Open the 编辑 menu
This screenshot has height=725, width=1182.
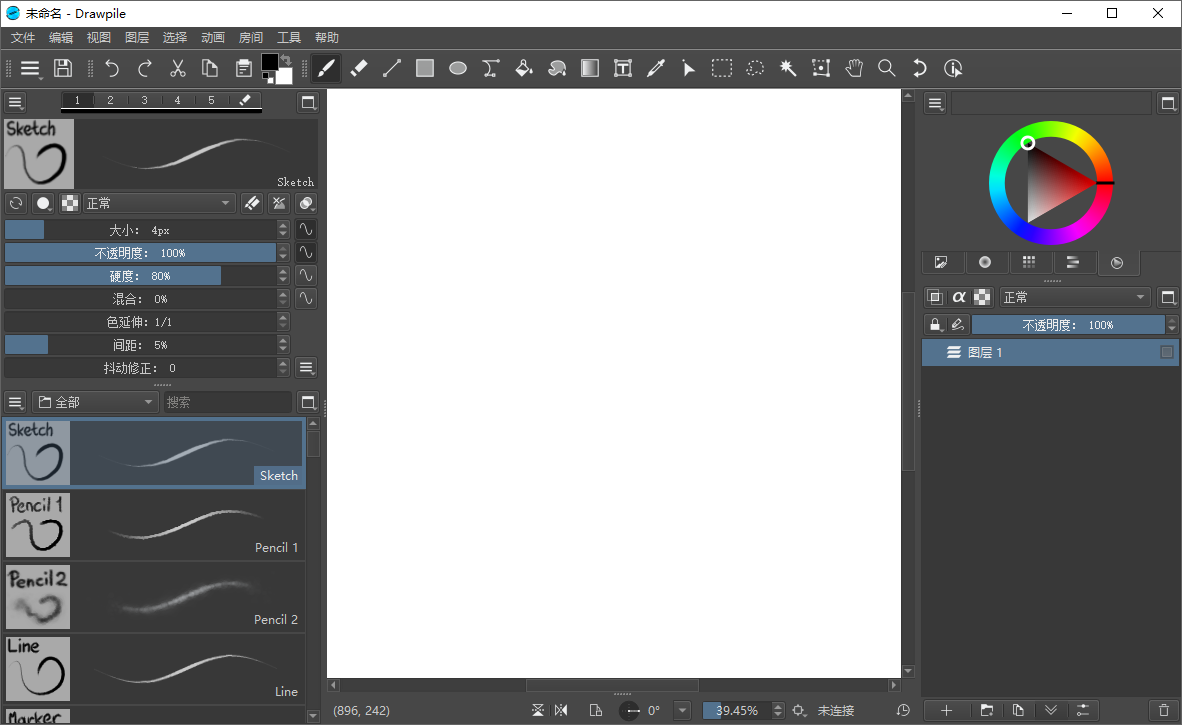[x=61, y=38]
